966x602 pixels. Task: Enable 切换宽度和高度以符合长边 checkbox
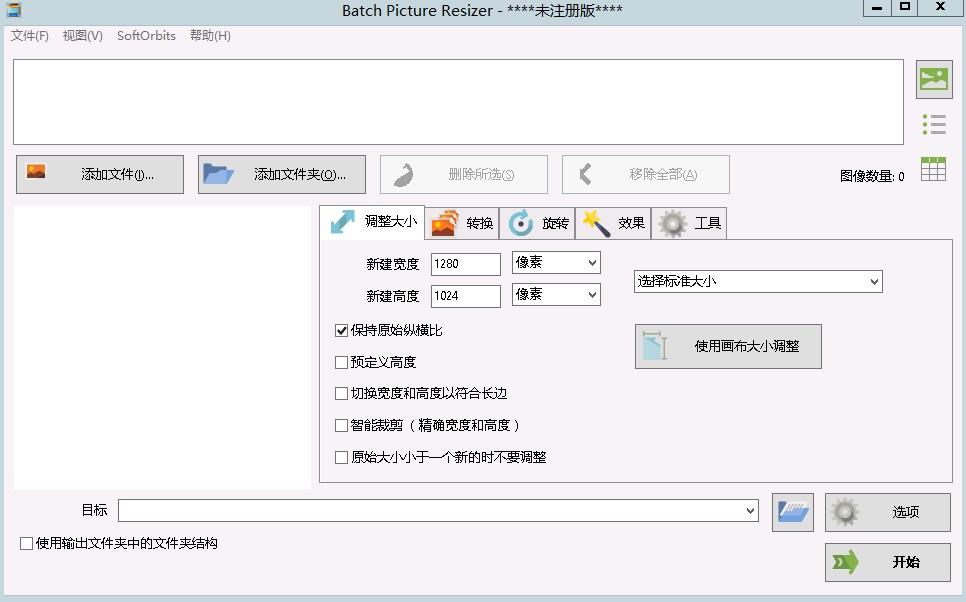coord(341,393)
